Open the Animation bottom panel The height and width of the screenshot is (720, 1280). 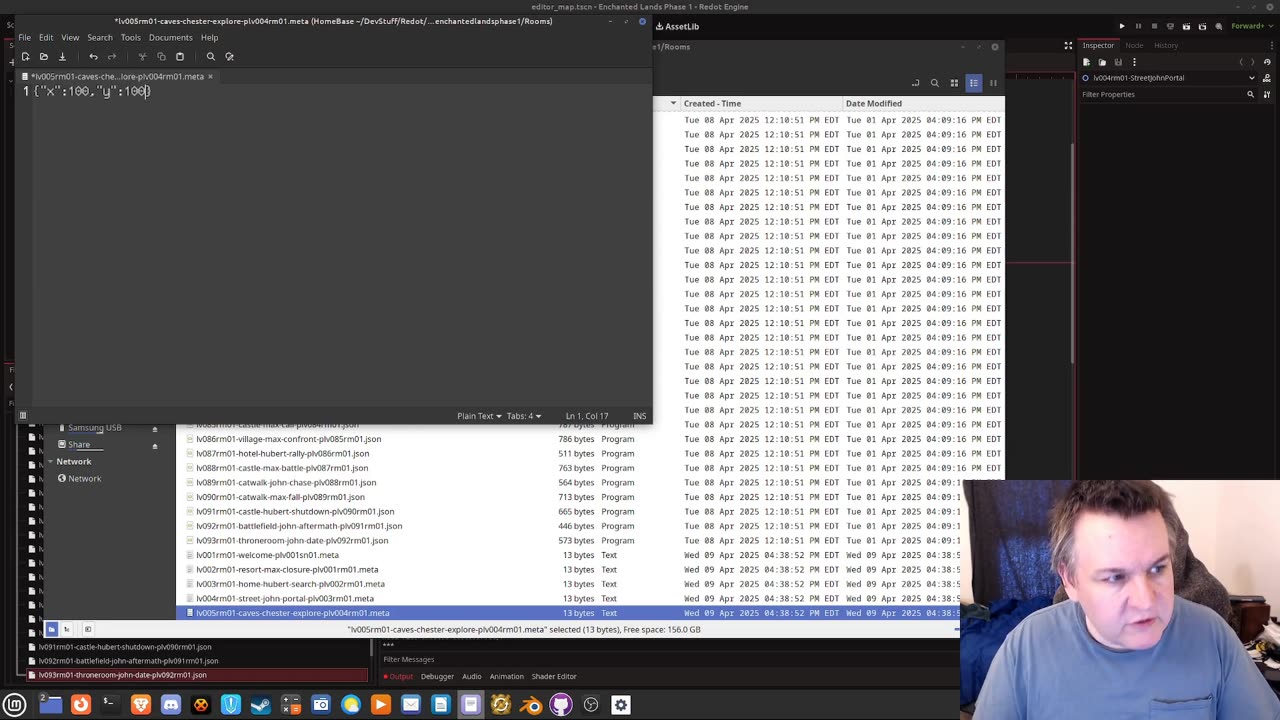click(506, 676)
